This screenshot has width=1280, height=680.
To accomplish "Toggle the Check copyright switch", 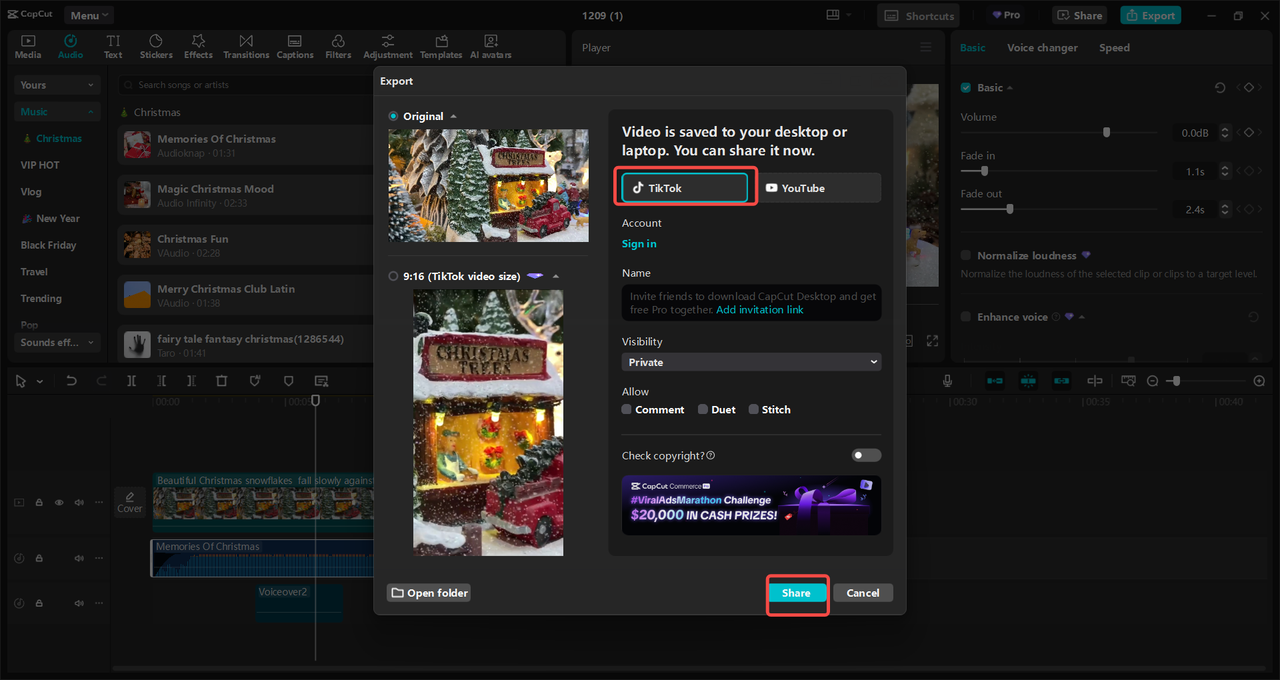I will tap(866, 455).
